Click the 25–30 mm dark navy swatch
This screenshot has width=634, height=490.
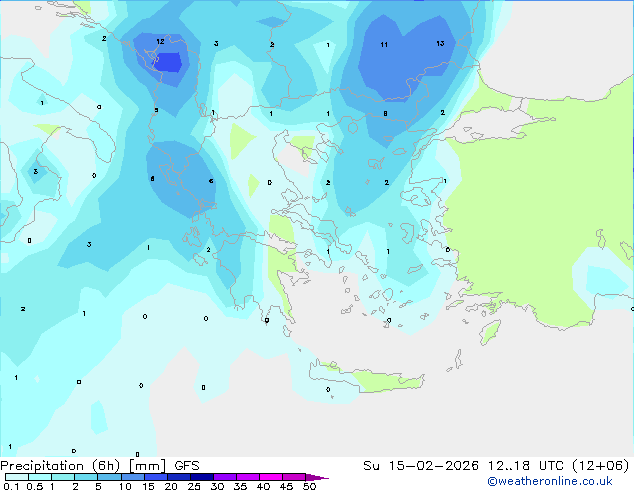(201, 477)
